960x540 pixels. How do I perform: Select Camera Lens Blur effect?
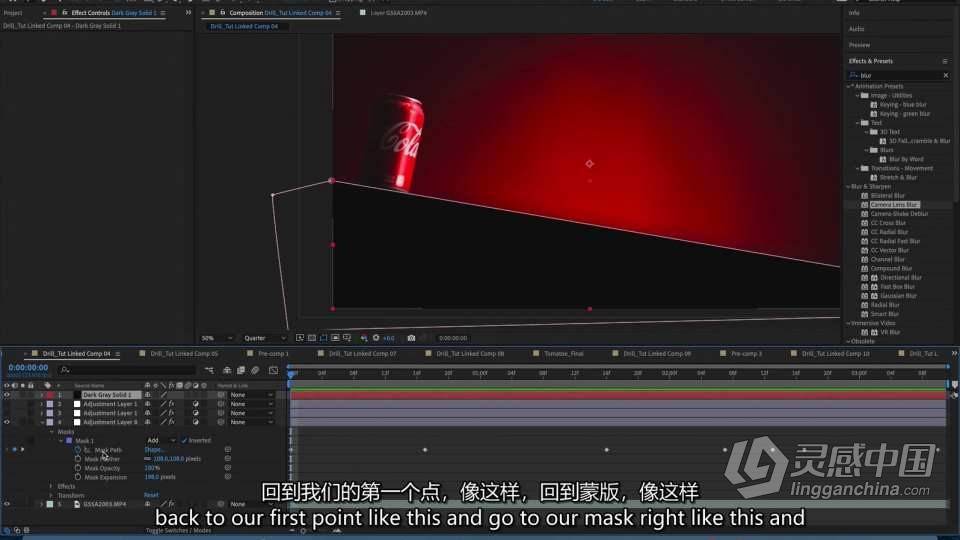tap(894, 205)
